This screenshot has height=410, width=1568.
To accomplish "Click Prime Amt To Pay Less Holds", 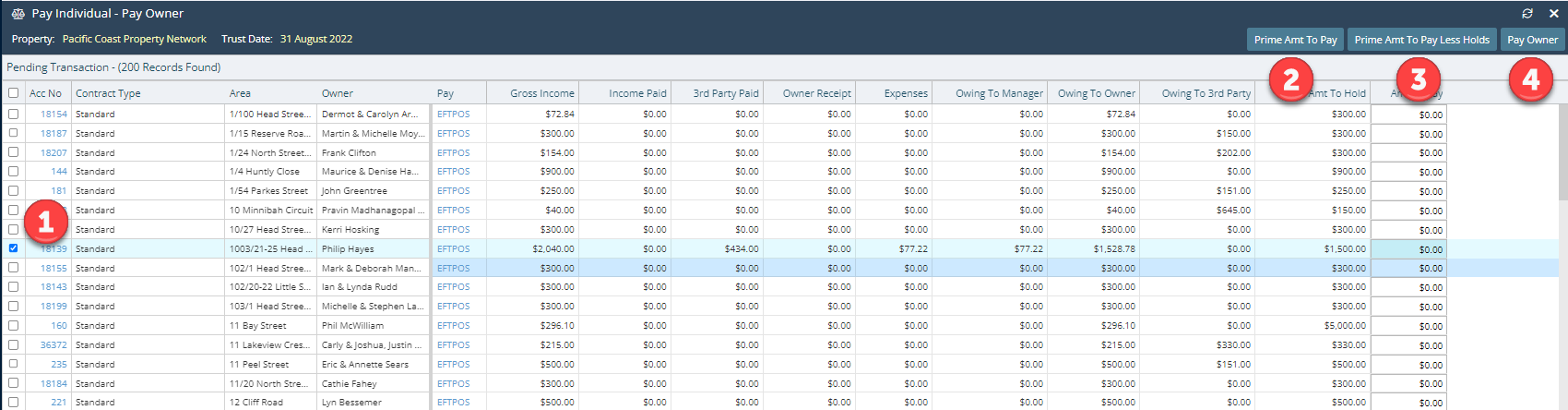I will point(1421,40).
